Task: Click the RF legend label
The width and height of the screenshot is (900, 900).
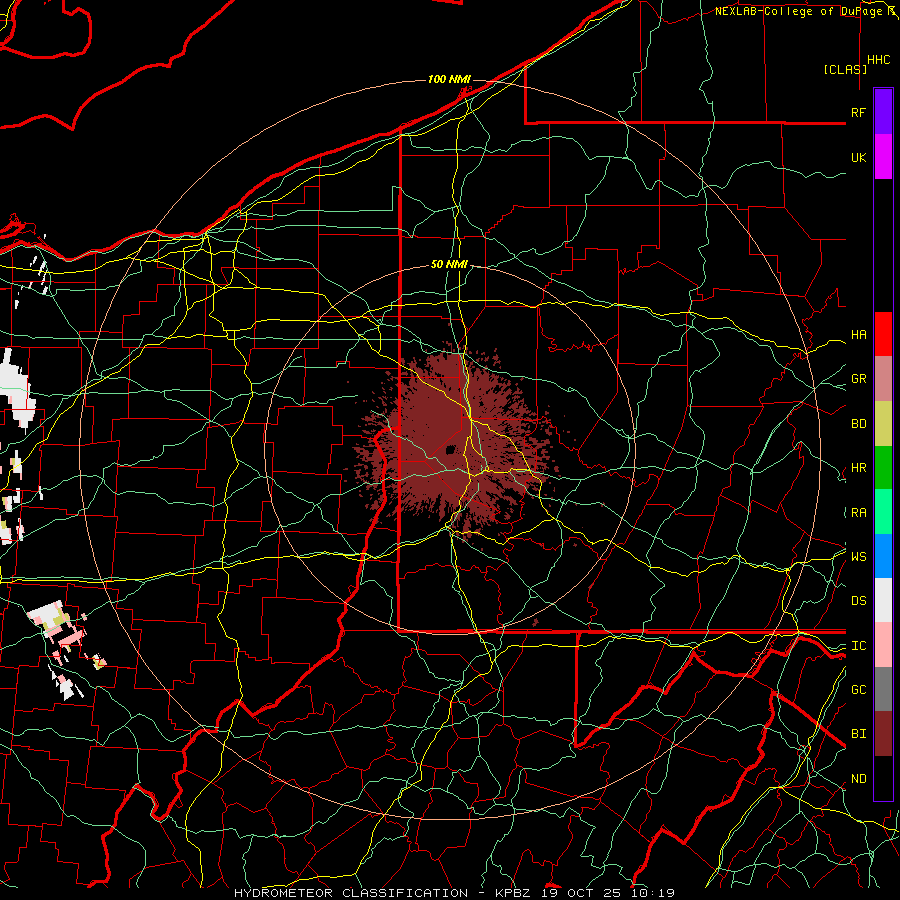Action: click(x=858, y=112)
